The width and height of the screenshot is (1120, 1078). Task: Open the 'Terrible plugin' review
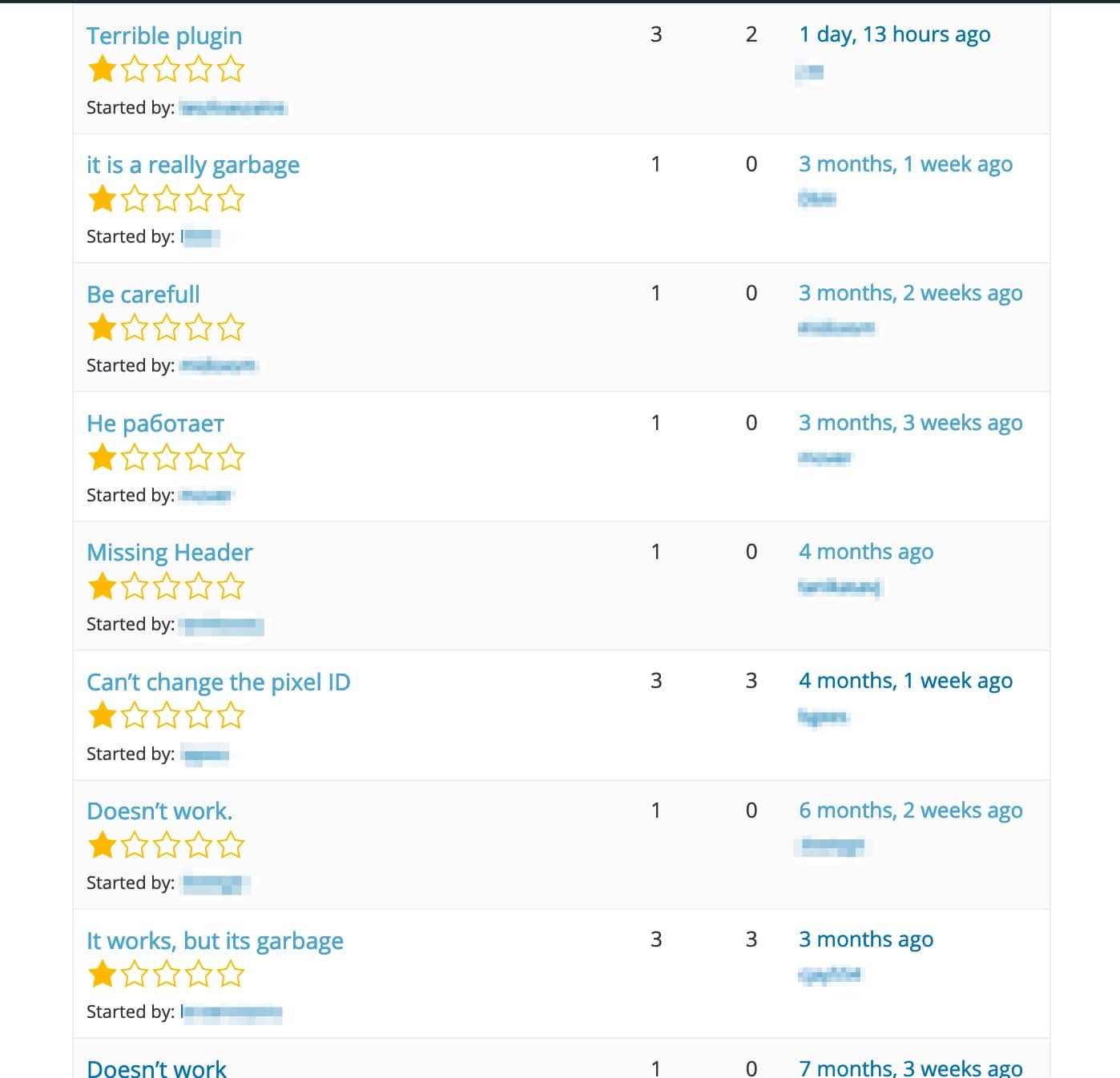164,36
